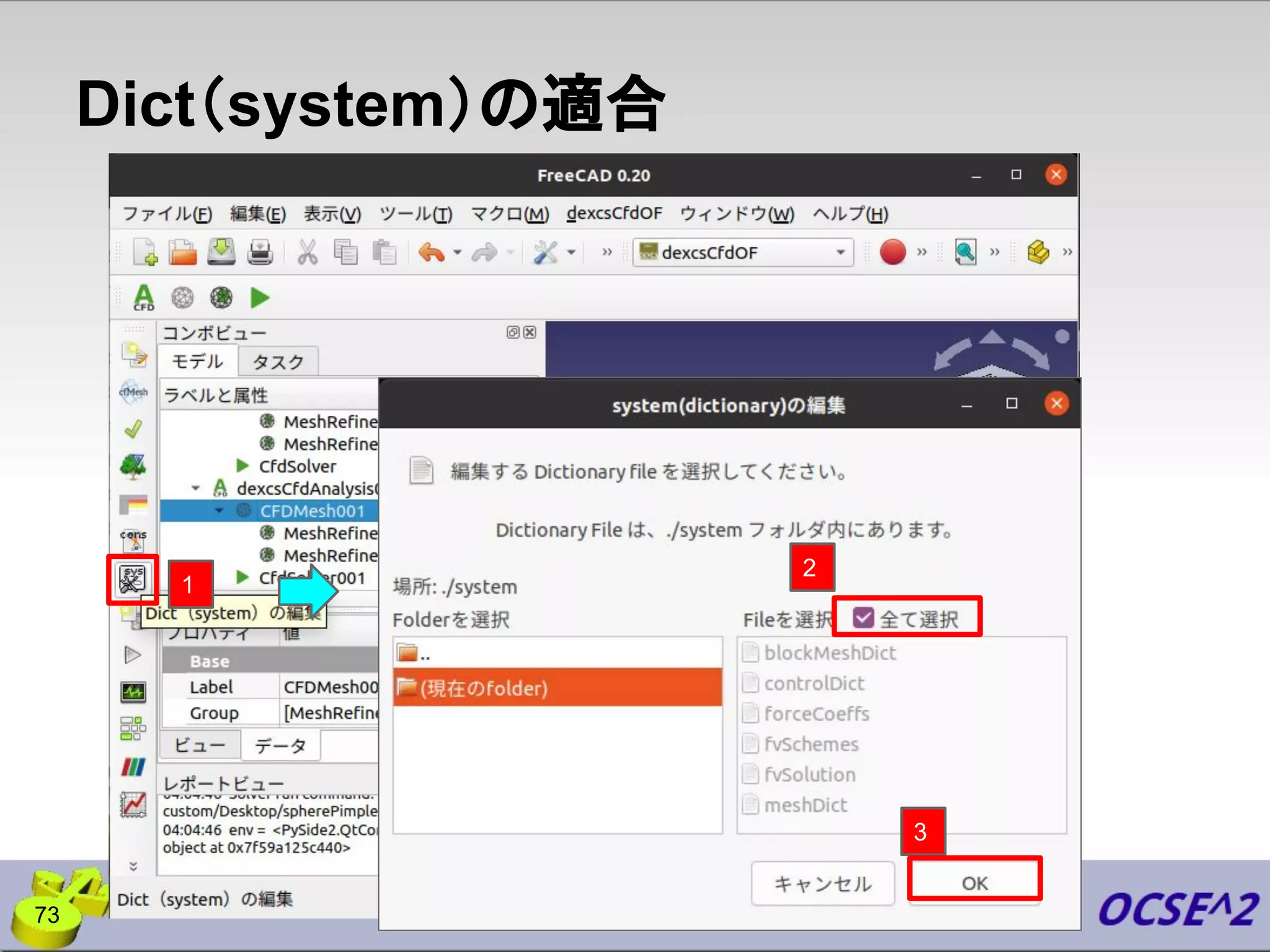Viewport: 1270px width, 952px height.
Task: Click the cons sidebar icon
Action: point(133,540)
